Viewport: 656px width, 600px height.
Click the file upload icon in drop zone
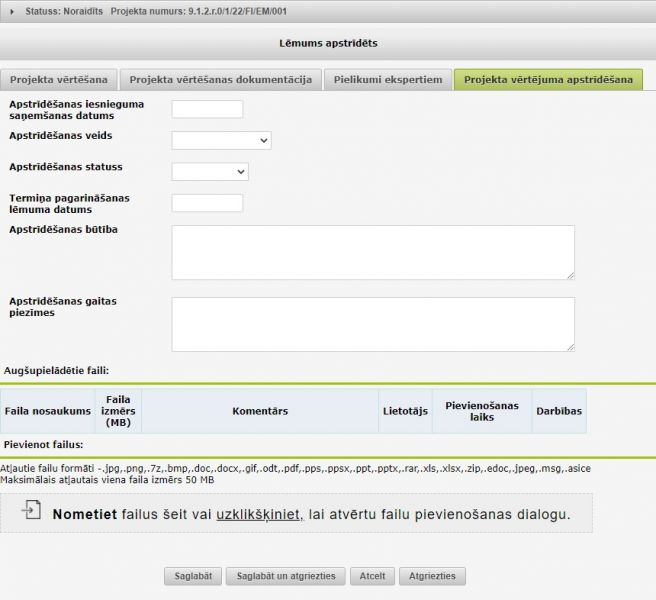32,512
